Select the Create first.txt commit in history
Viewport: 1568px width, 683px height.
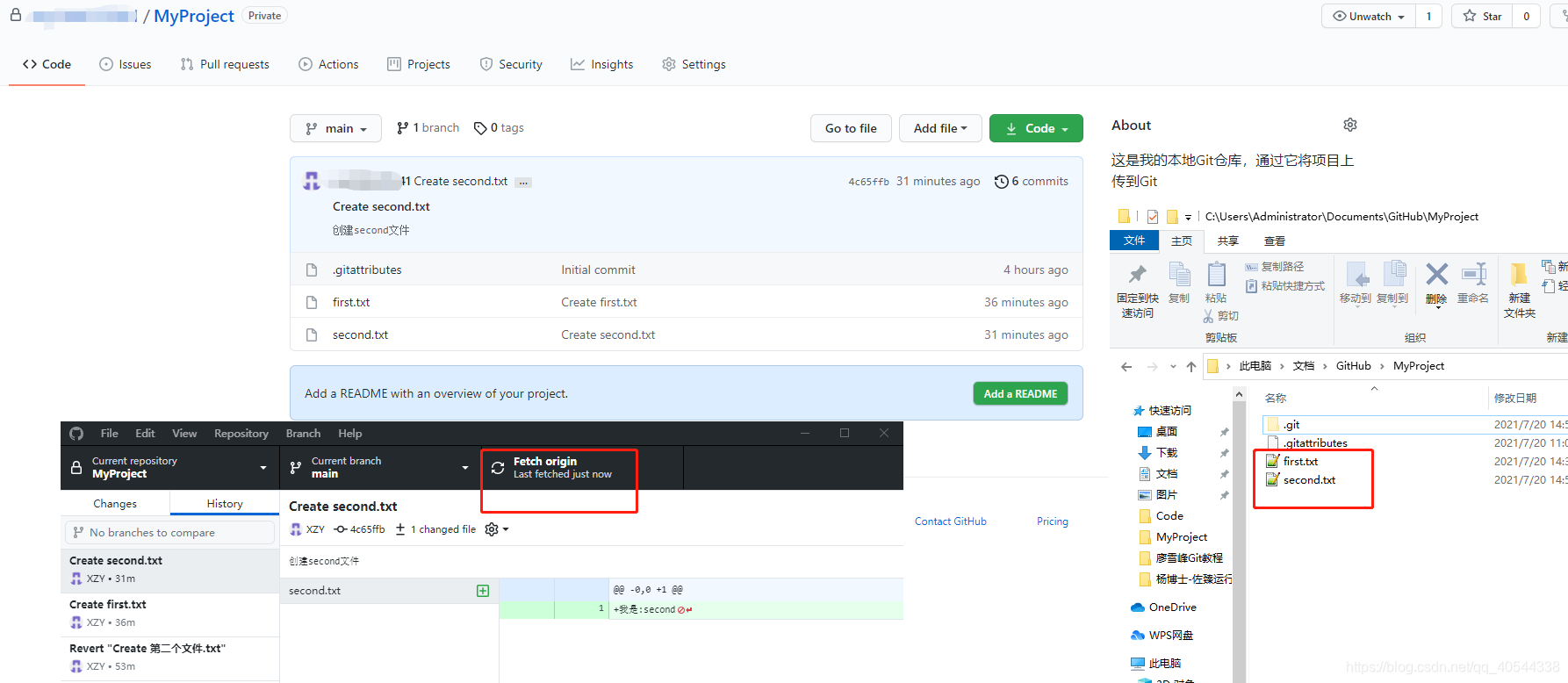point(170,615)
